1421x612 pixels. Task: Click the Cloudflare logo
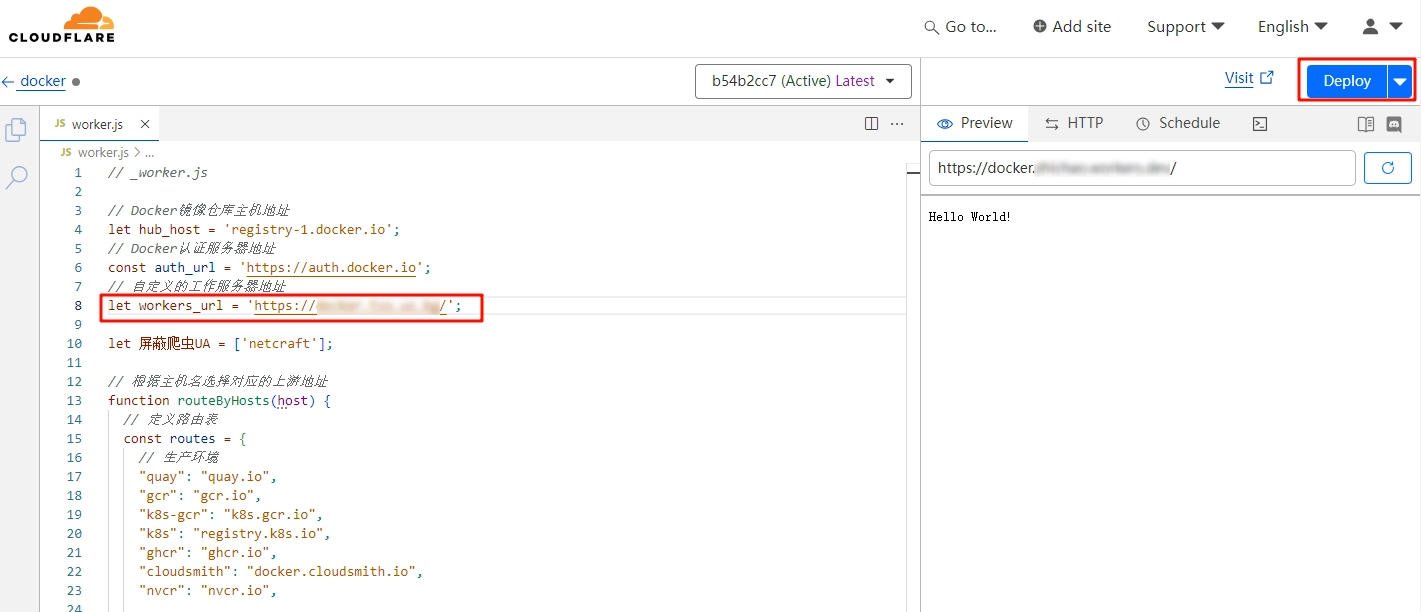[62, 26]
